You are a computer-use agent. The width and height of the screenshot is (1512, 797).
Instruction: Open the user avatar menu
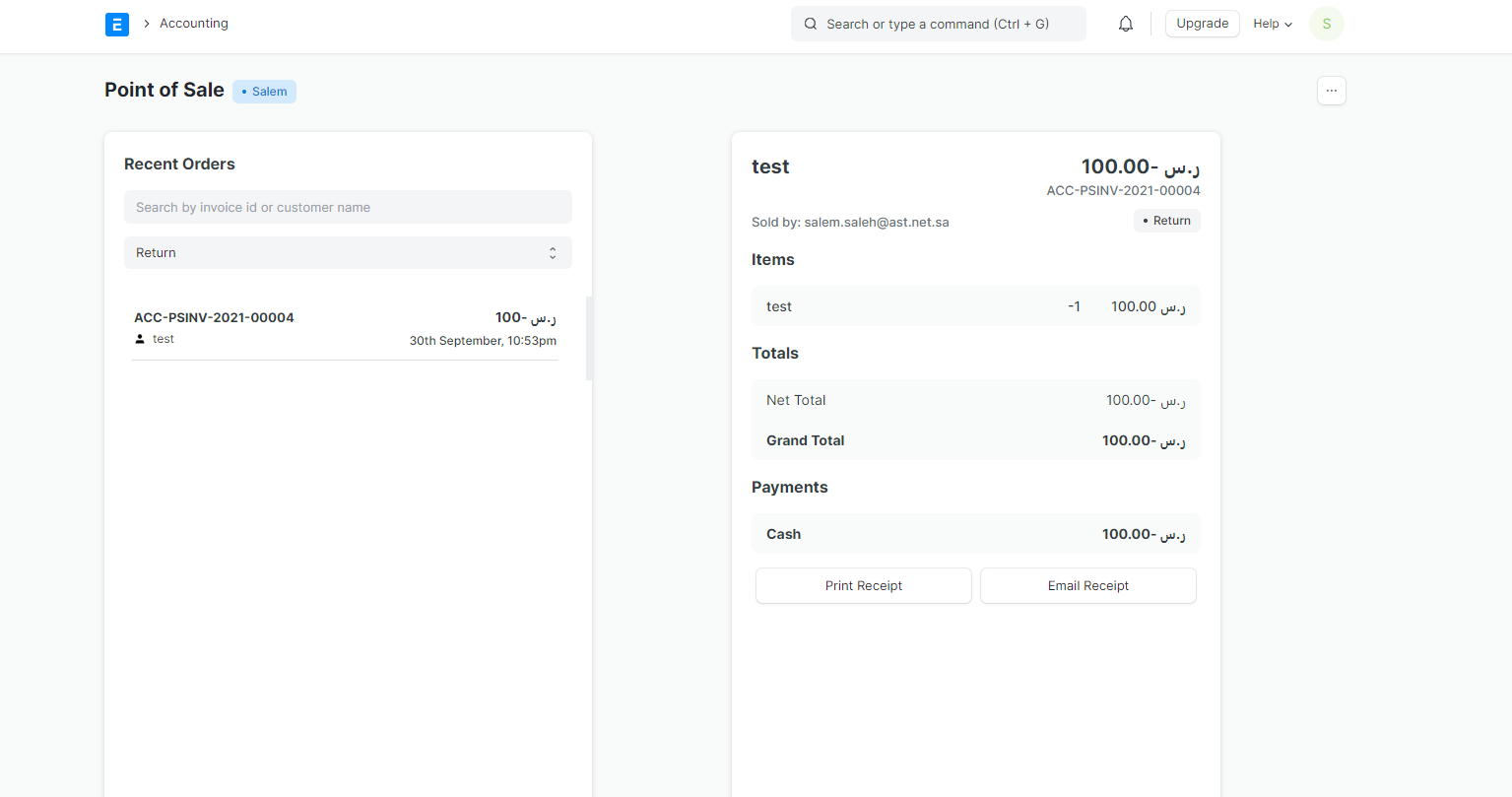coord(1326,23)
